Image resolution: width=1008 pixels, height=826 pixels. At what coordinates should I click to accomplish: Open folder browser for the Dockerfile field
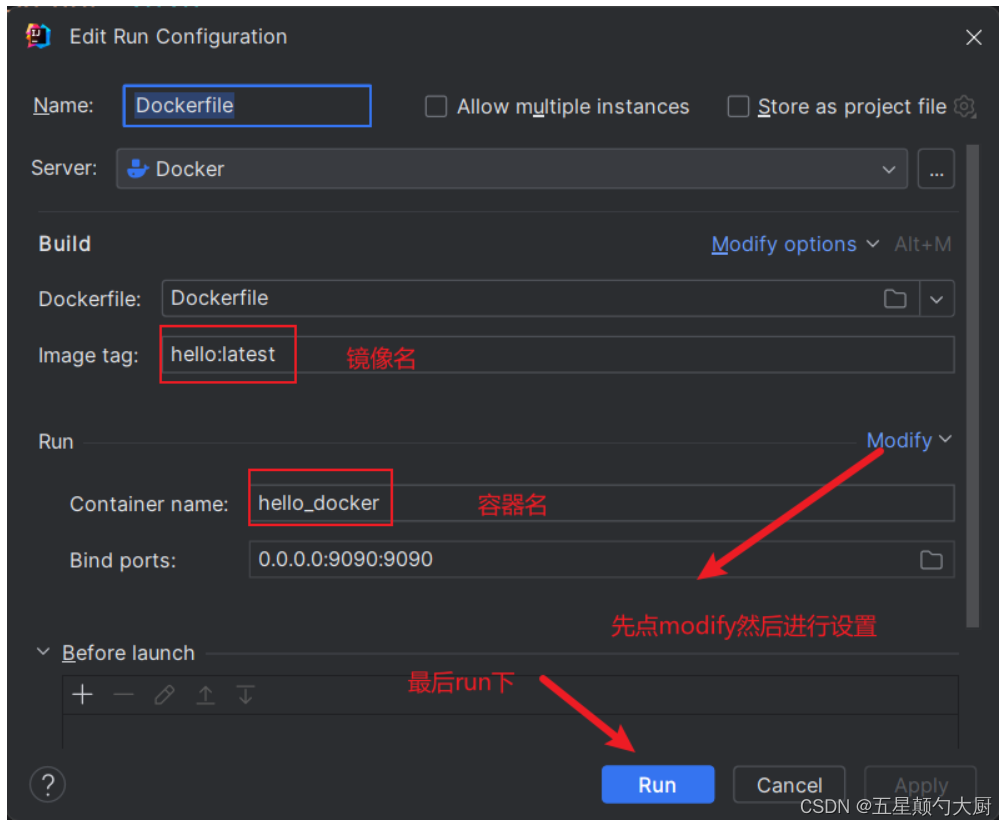pos(895,298)
